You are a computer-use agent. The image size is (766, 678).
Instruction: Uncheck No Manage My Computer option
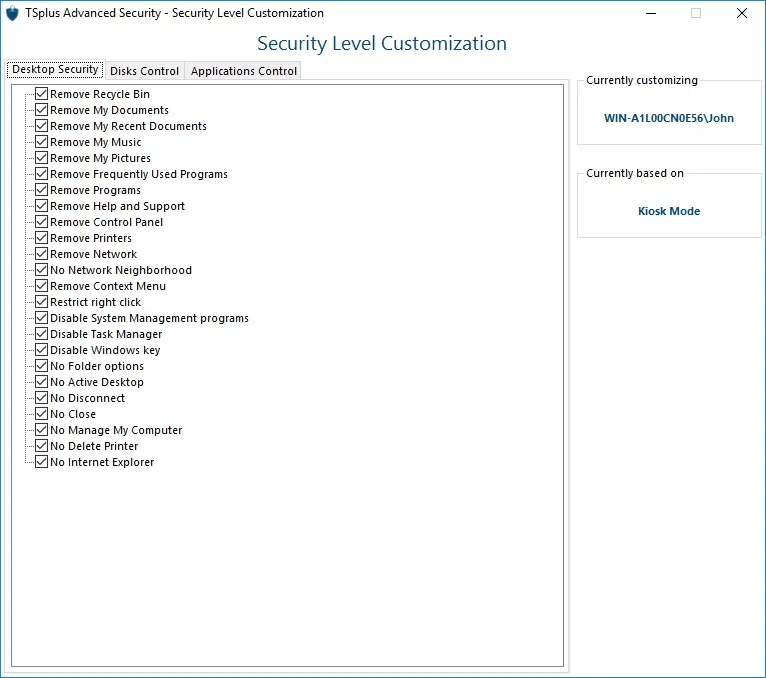click(x=42, y=429)
